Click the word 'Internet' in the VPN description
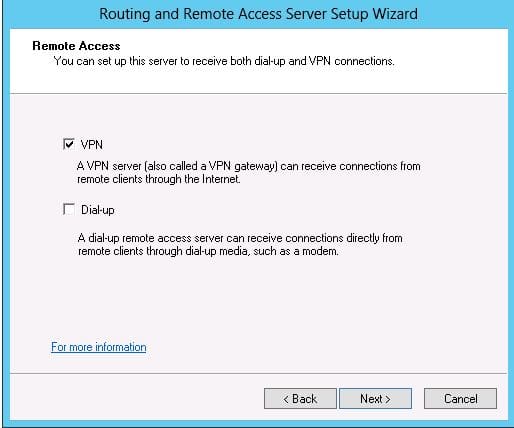 221,179
